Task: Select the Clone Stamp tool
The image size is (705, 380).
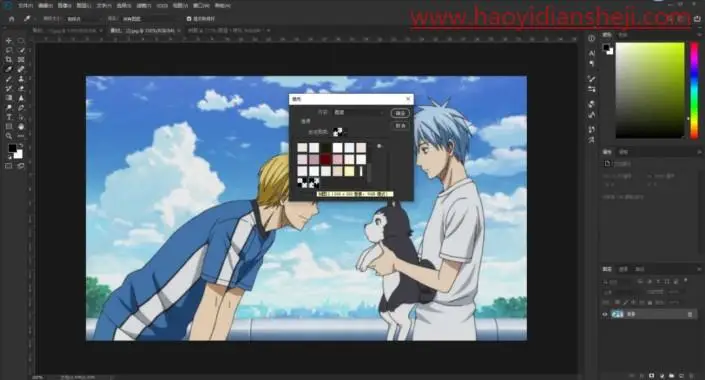Action: (x=21, y=79)
